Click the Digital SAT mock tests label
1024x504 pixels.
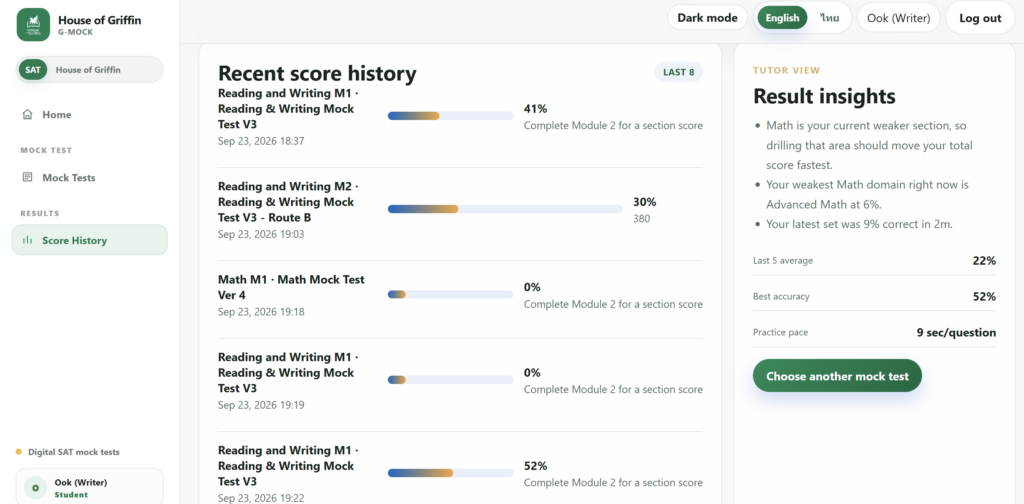point(74,452)
